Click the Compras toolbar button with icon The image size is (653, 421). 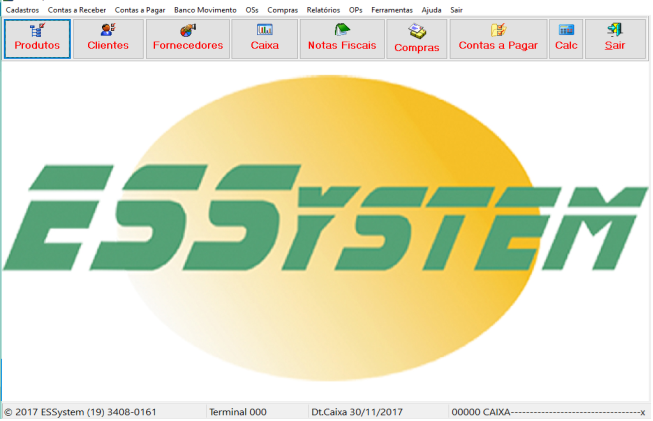[417, 38]
